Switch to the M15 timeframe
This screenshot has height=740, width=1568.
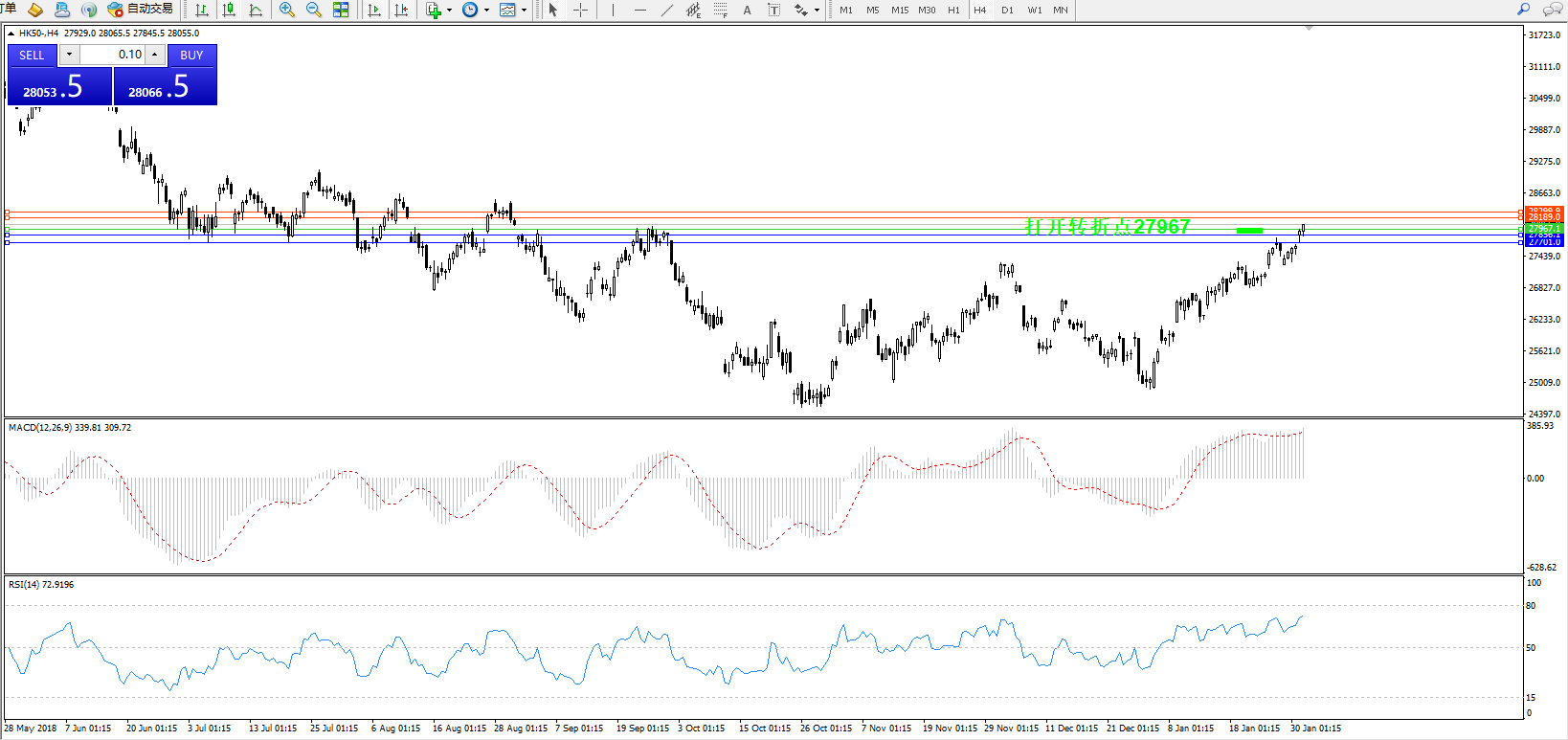click(900, 10)
